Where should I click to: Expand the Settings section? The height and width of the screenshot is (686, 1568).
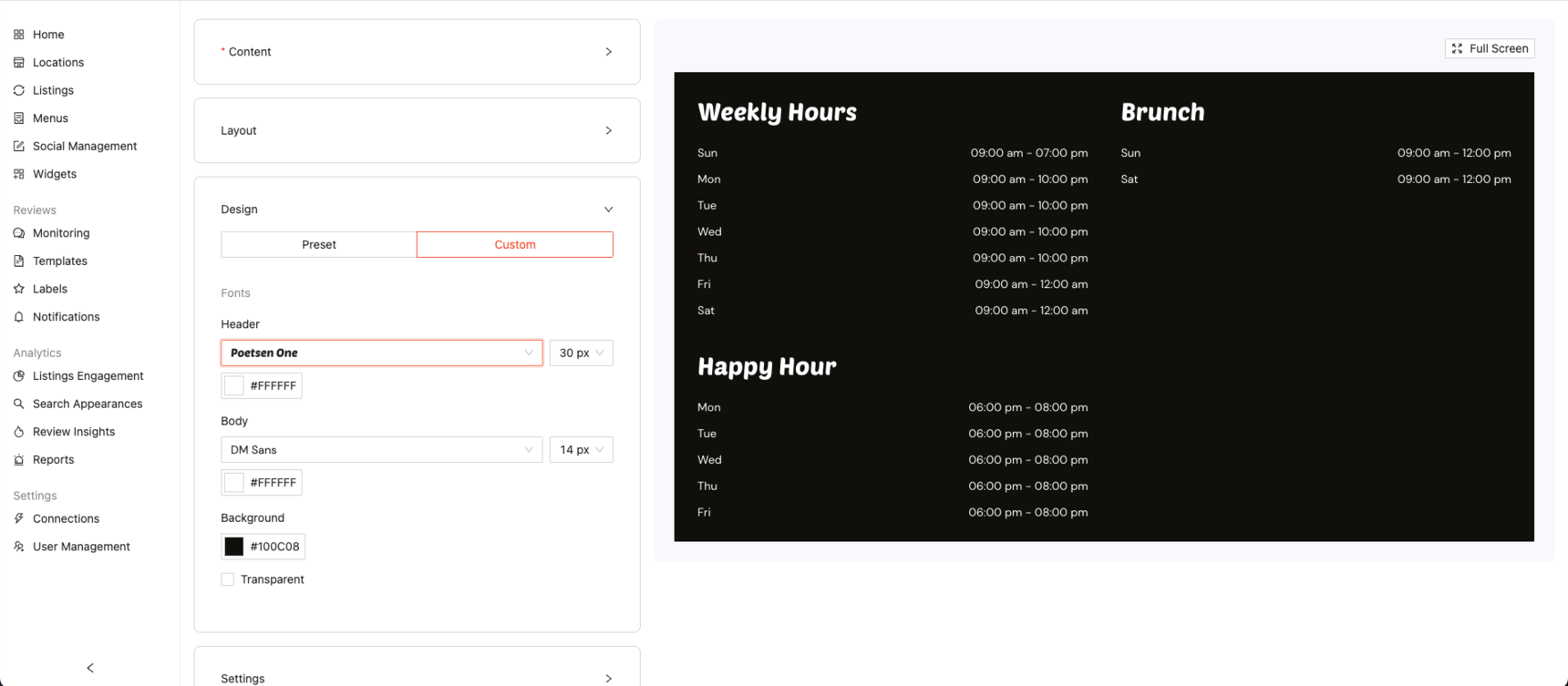pyautogui.click(x=418, y=678)
